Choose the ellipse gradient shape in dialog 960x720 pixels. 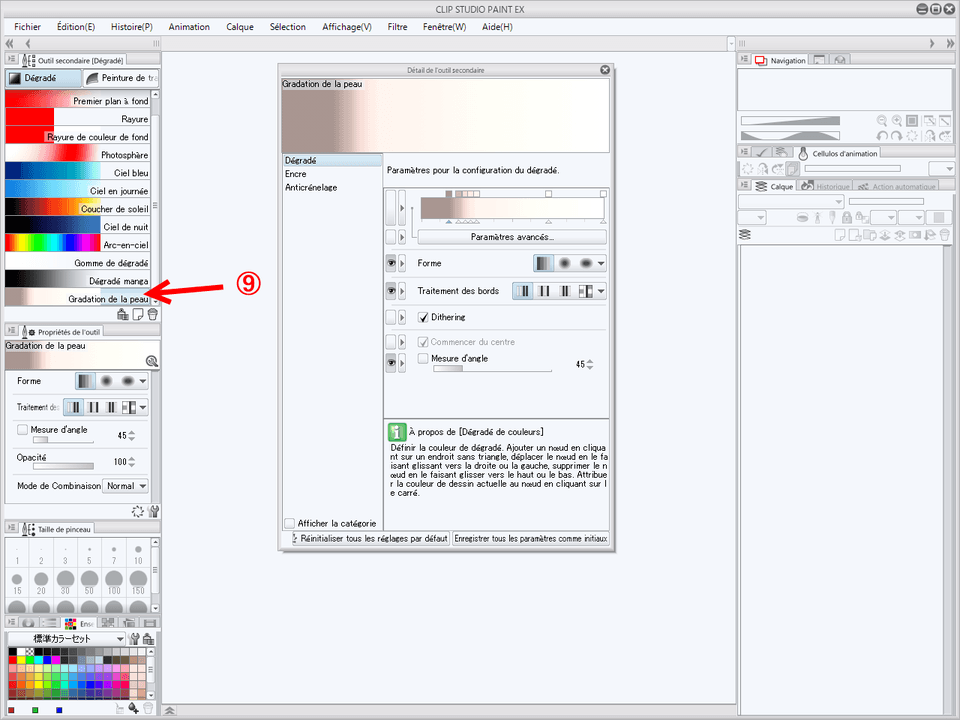(586, 264)
